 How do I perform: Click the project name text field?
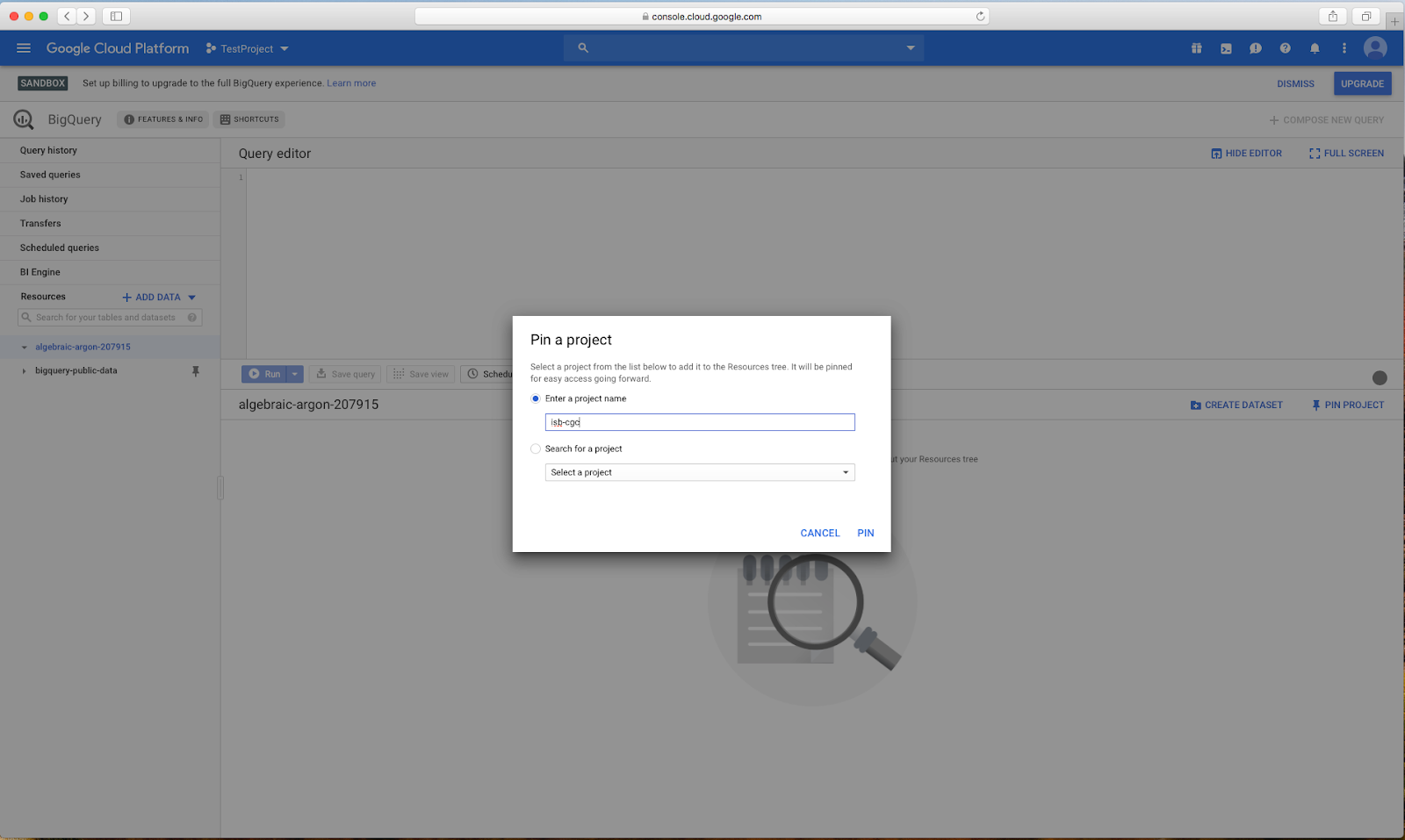pyautogui.click(x=699, y=422)
